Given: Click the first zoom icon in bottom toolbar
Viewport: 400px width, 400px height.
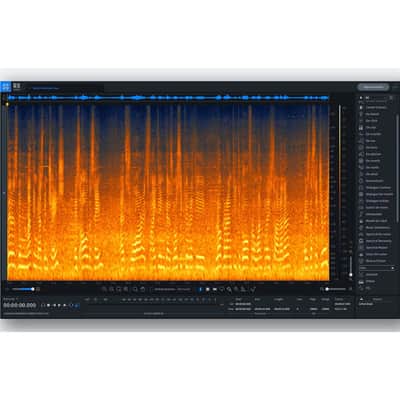Looking at the screenshot, I should (x=104, y=289).
